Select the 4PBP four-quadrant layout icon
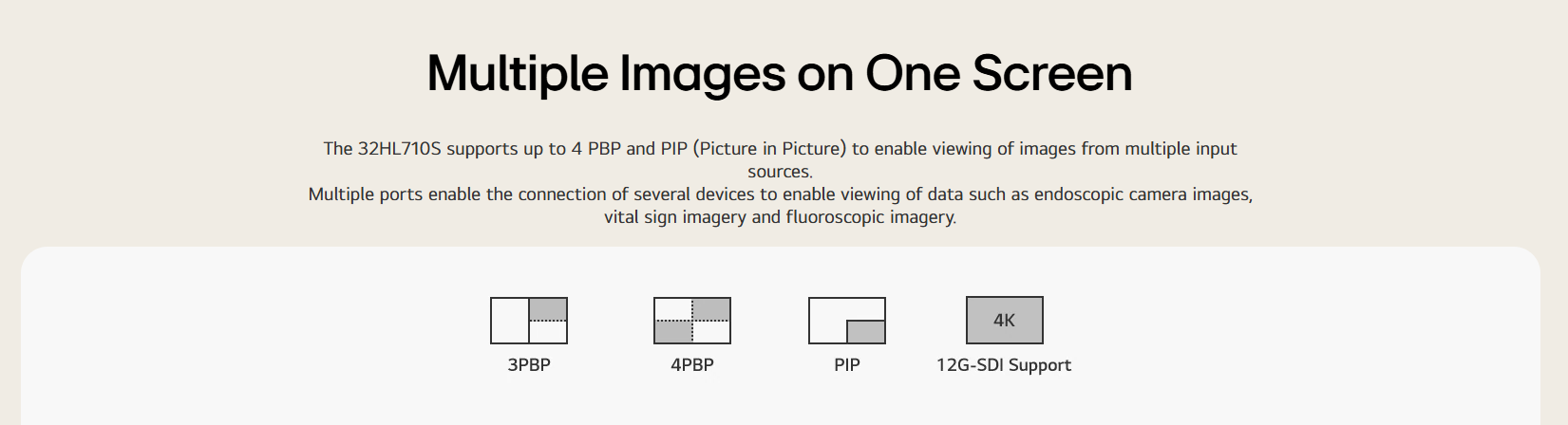 [692, 321]
